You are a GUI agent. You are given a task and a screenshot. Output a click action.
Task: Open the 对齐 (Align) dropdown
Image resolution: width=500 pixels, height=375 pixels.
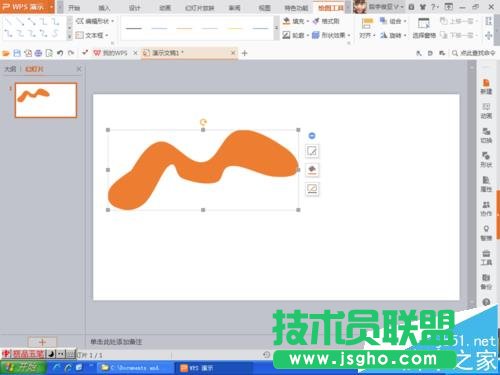pos(367,28)
